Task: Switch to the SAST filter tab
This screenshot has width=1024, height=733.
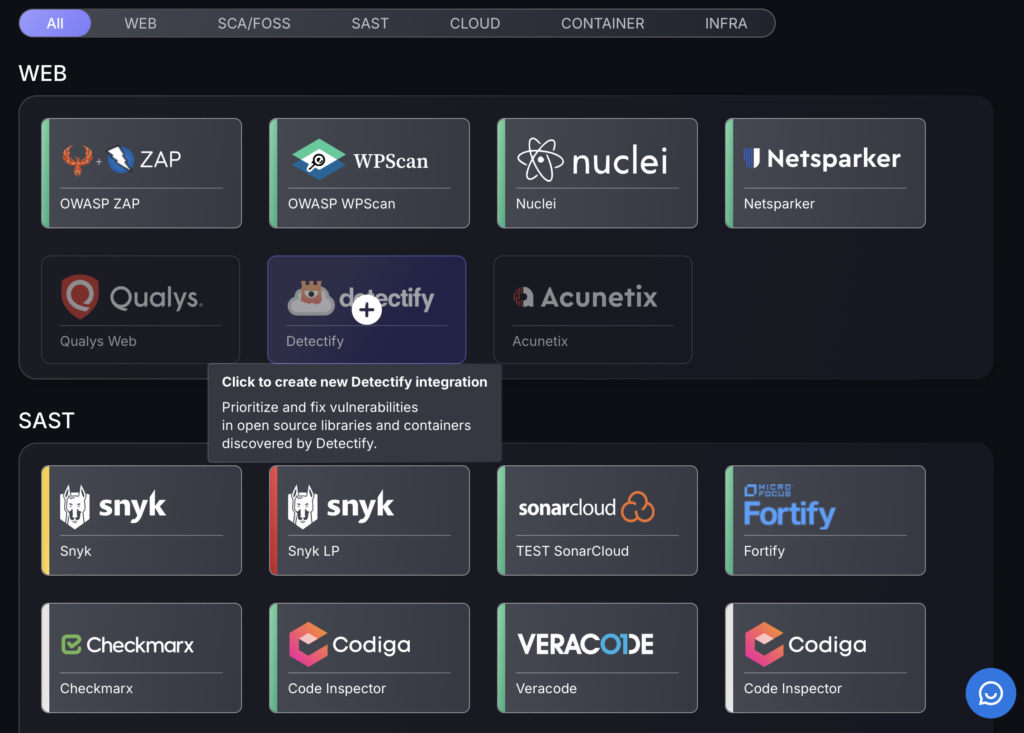Action: 370,24
